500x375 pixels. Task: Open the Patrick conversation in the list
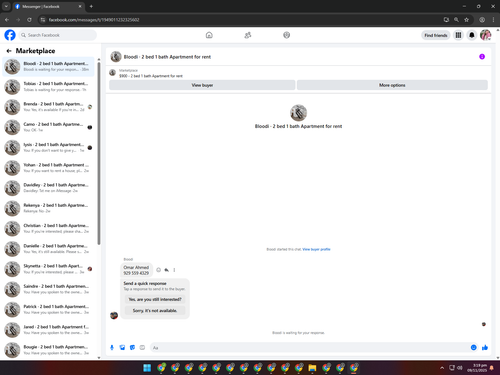[49, 309]
